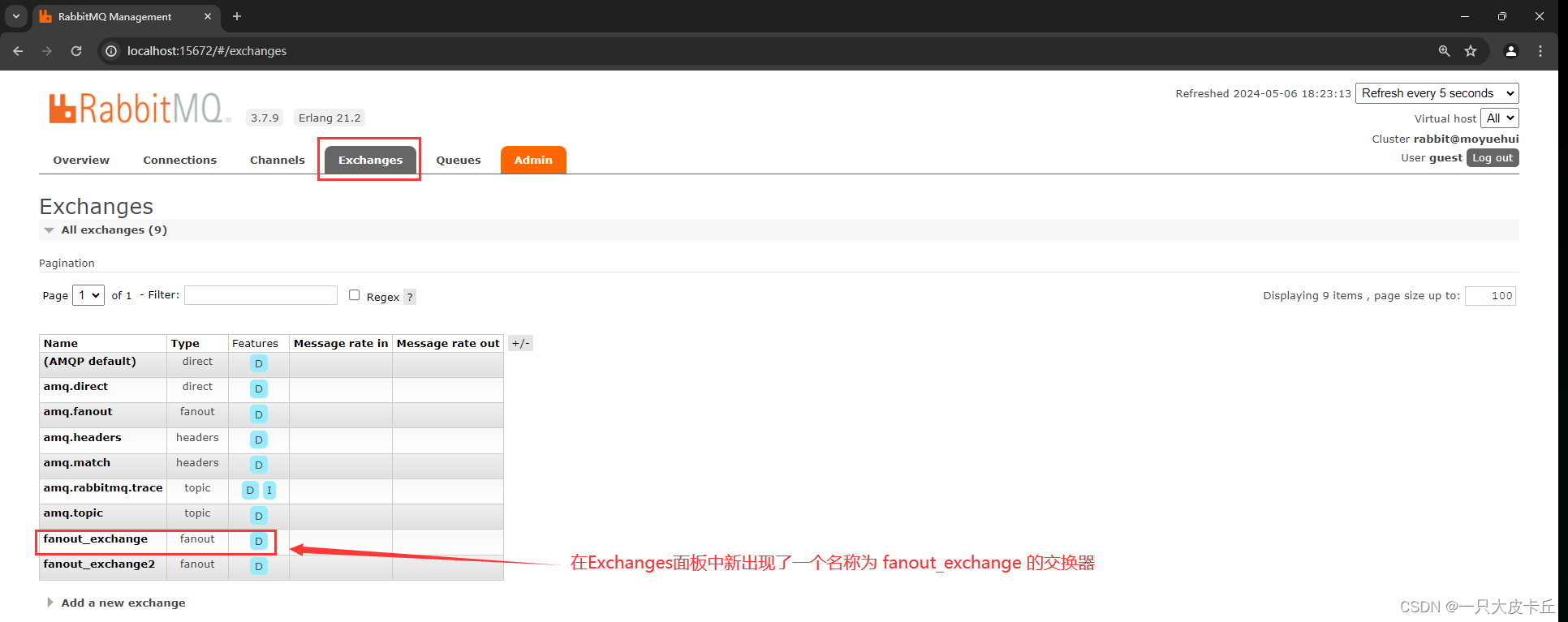Switch to the Queues tab
Screen dimensions: 1568x622
459,160
